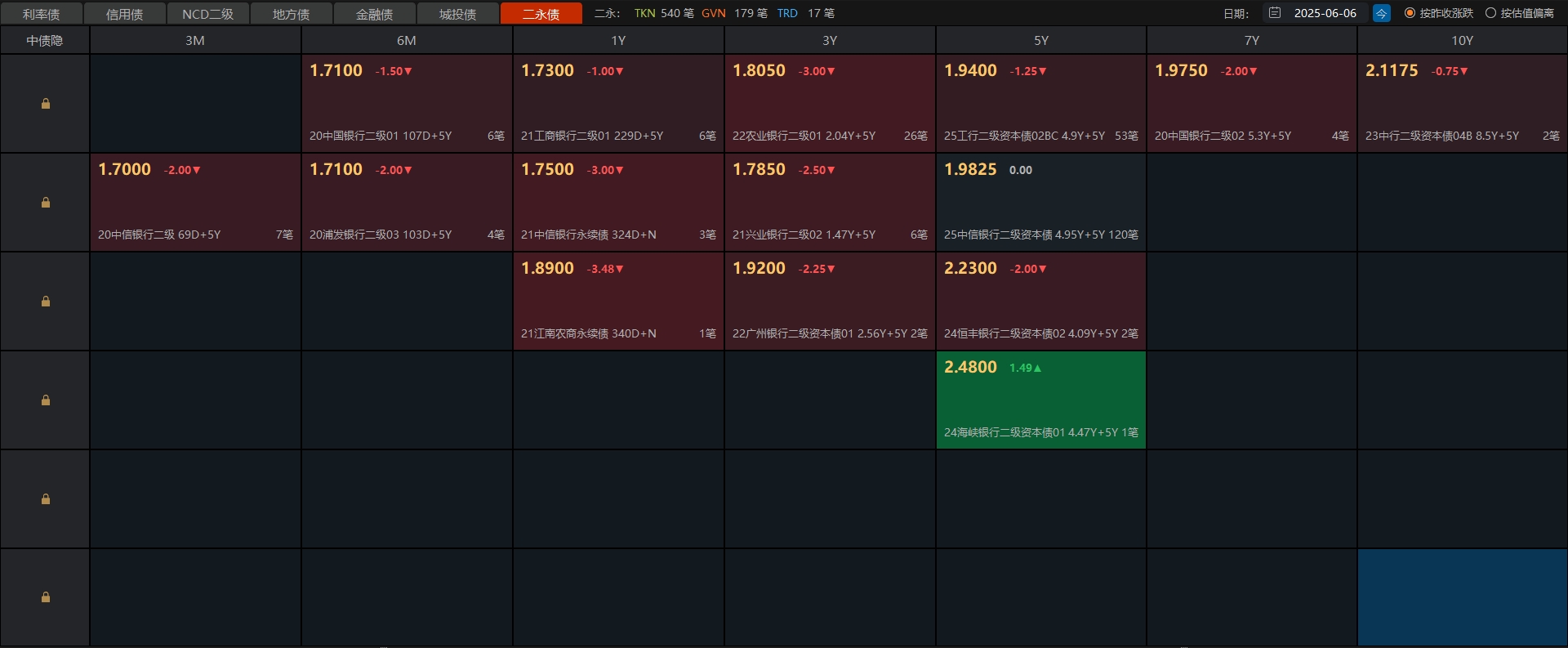Image resolution: width=1568 pixels, height=648 pixels.
Task: Click the date field showing 2025-06-06
Action: tap(1315, 13)
